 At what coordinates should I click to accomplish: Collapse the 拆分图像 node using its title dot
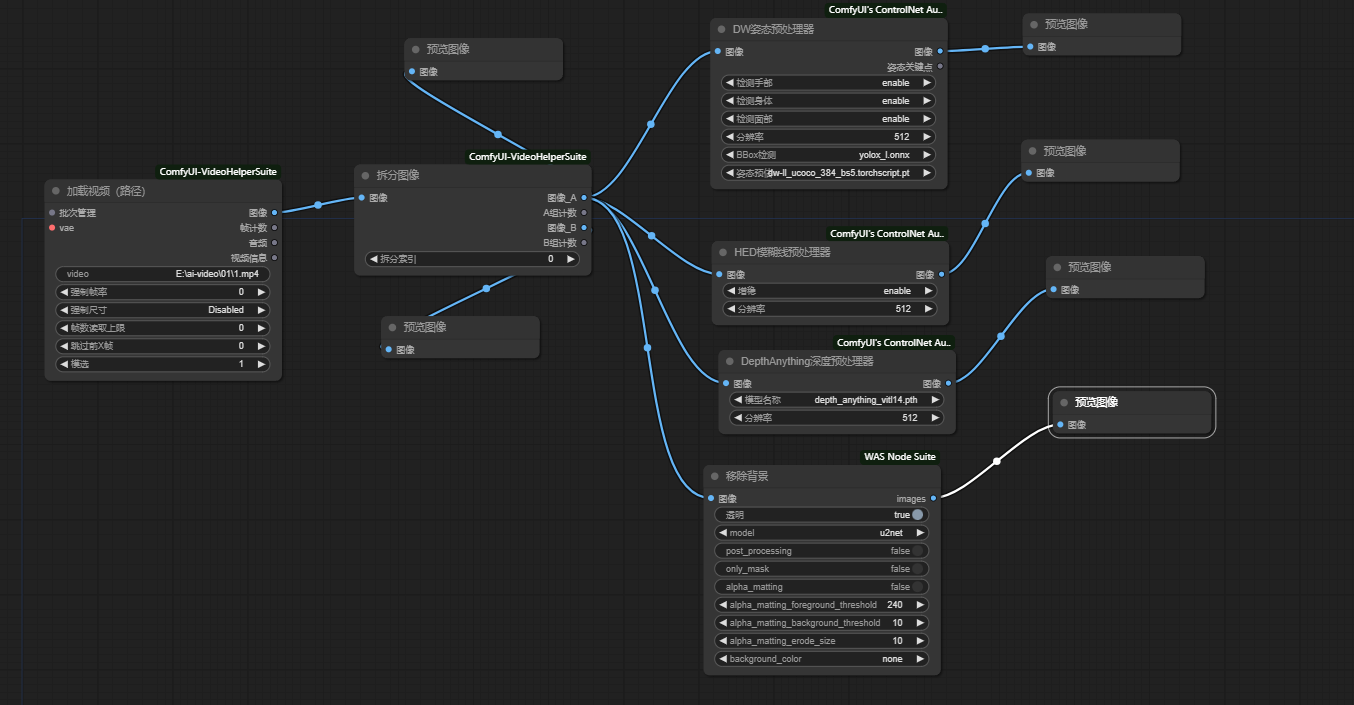[366, 175]
